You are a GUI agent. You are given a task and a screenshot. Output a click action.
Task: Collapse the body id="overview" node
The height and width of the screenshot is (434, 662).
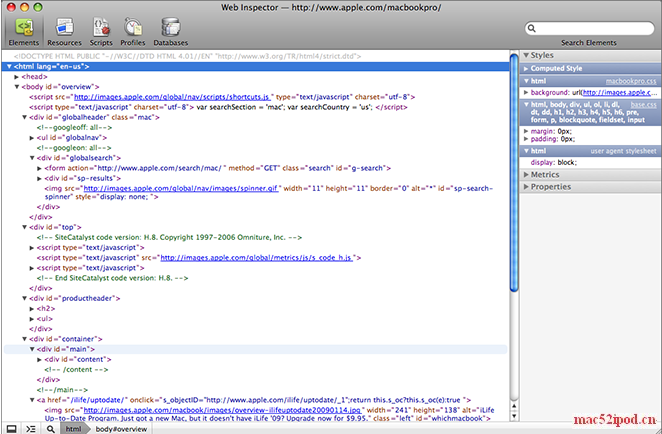(x=16, y=87)
